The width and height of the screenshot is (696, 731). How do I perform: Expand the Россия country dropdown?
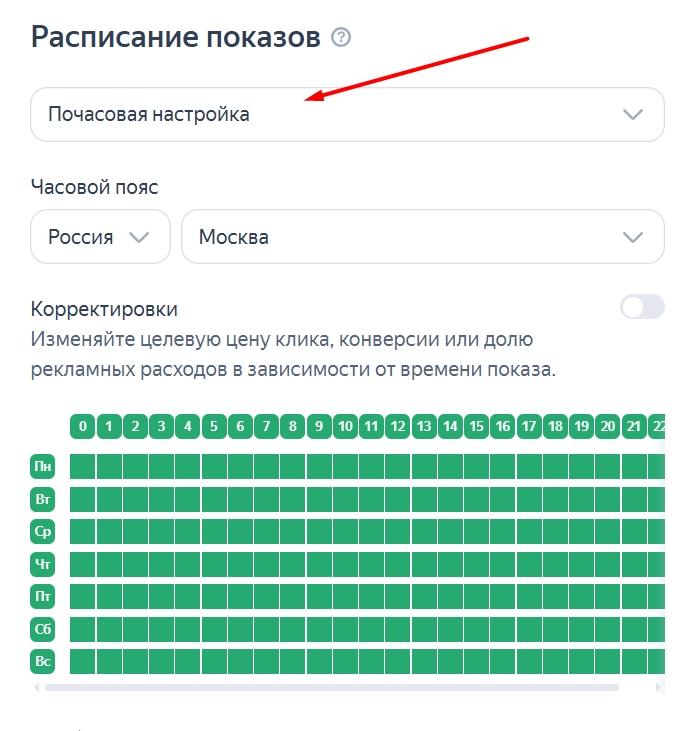tap(100, 237)
